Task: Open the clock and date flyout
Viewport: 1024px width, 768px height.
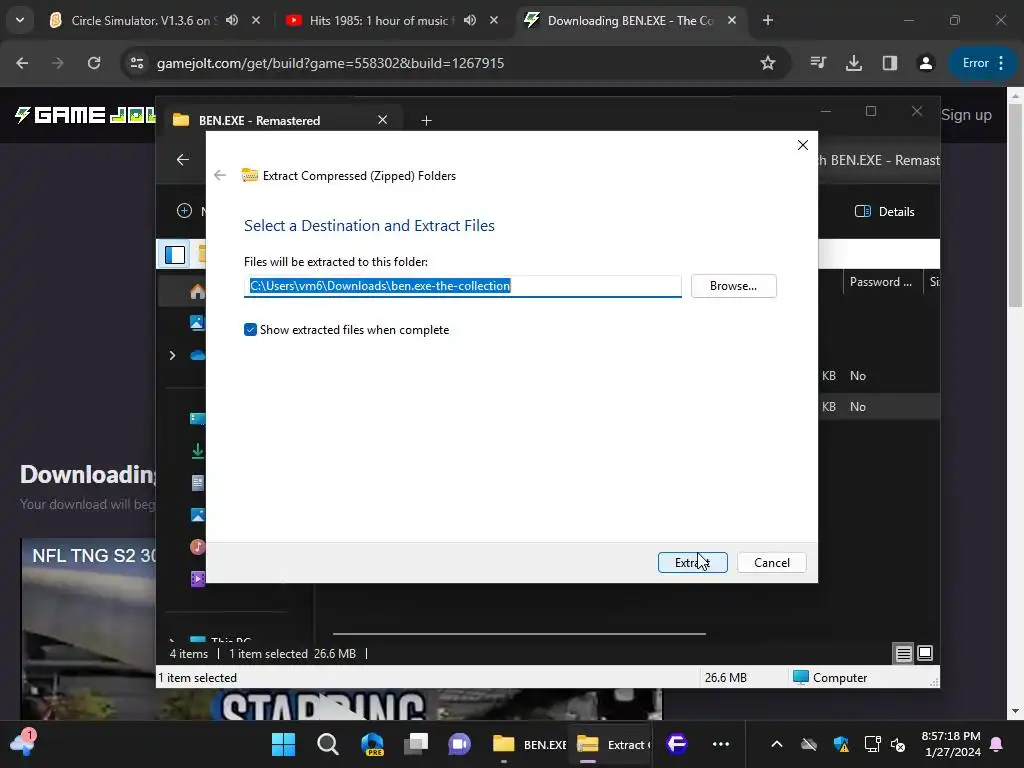Action: point(951,744)
